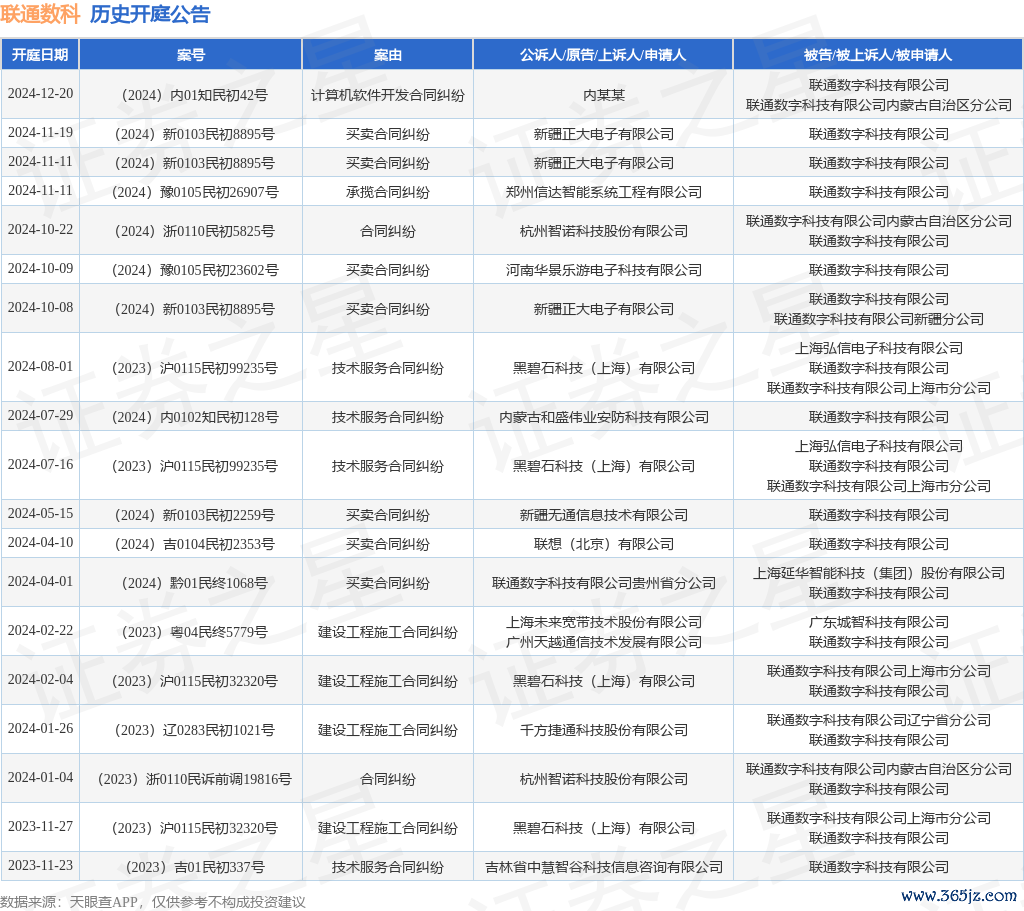Screen dimensions: 1024x911
Task: Click defendant 上海延华智能科技（集团）股份有限公司
Action: (x=878, y=573)
